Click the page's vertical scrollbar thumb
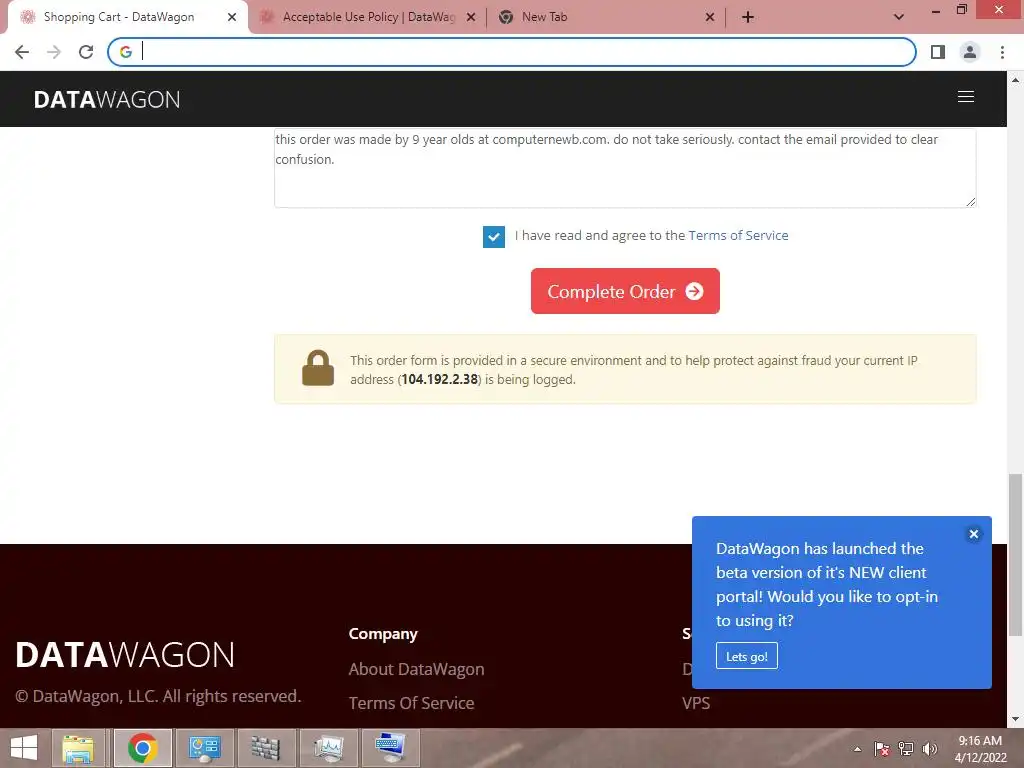 (1015, 554)
